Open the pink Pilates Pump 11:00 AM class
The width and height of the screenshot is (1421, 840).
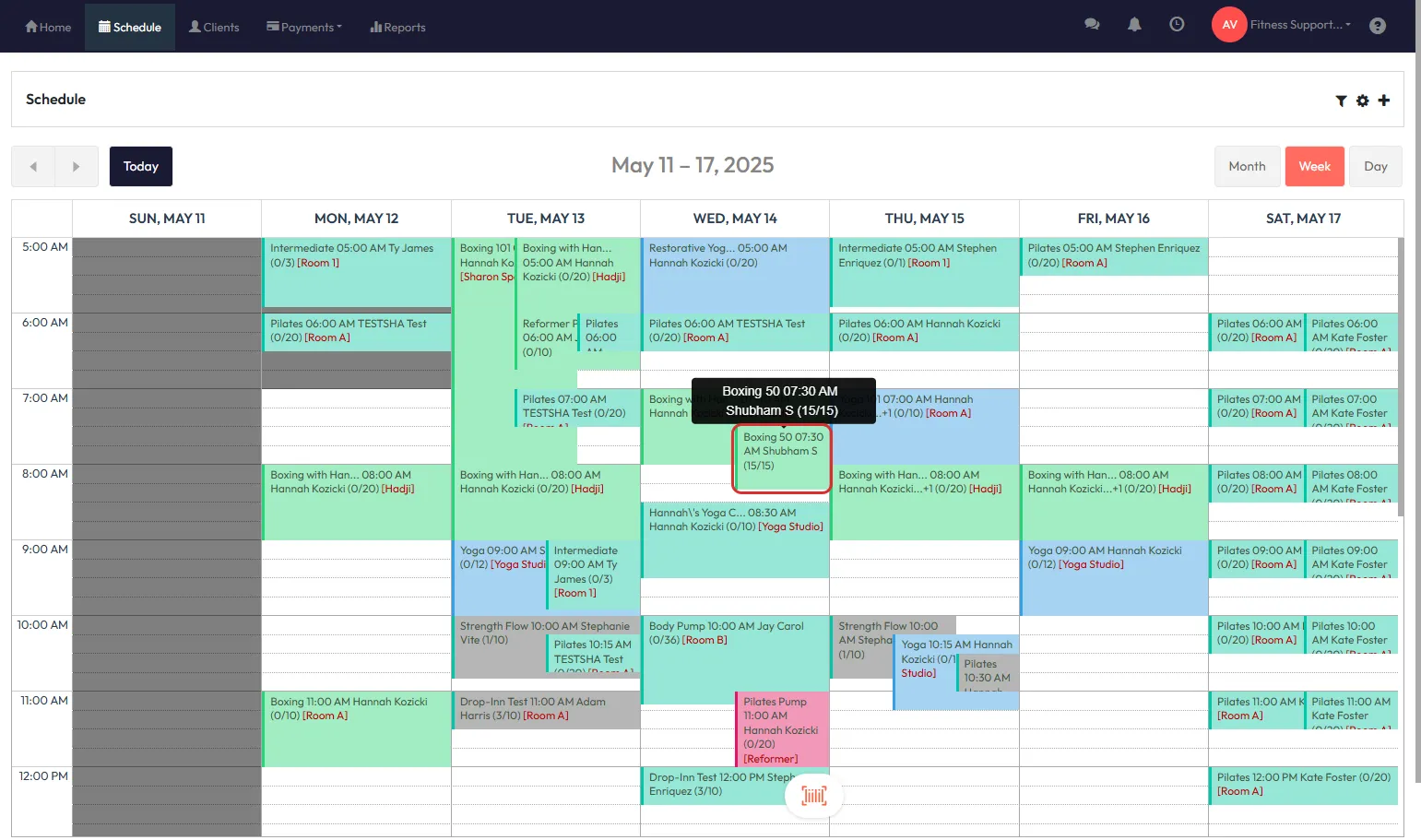tap(781, 729)
